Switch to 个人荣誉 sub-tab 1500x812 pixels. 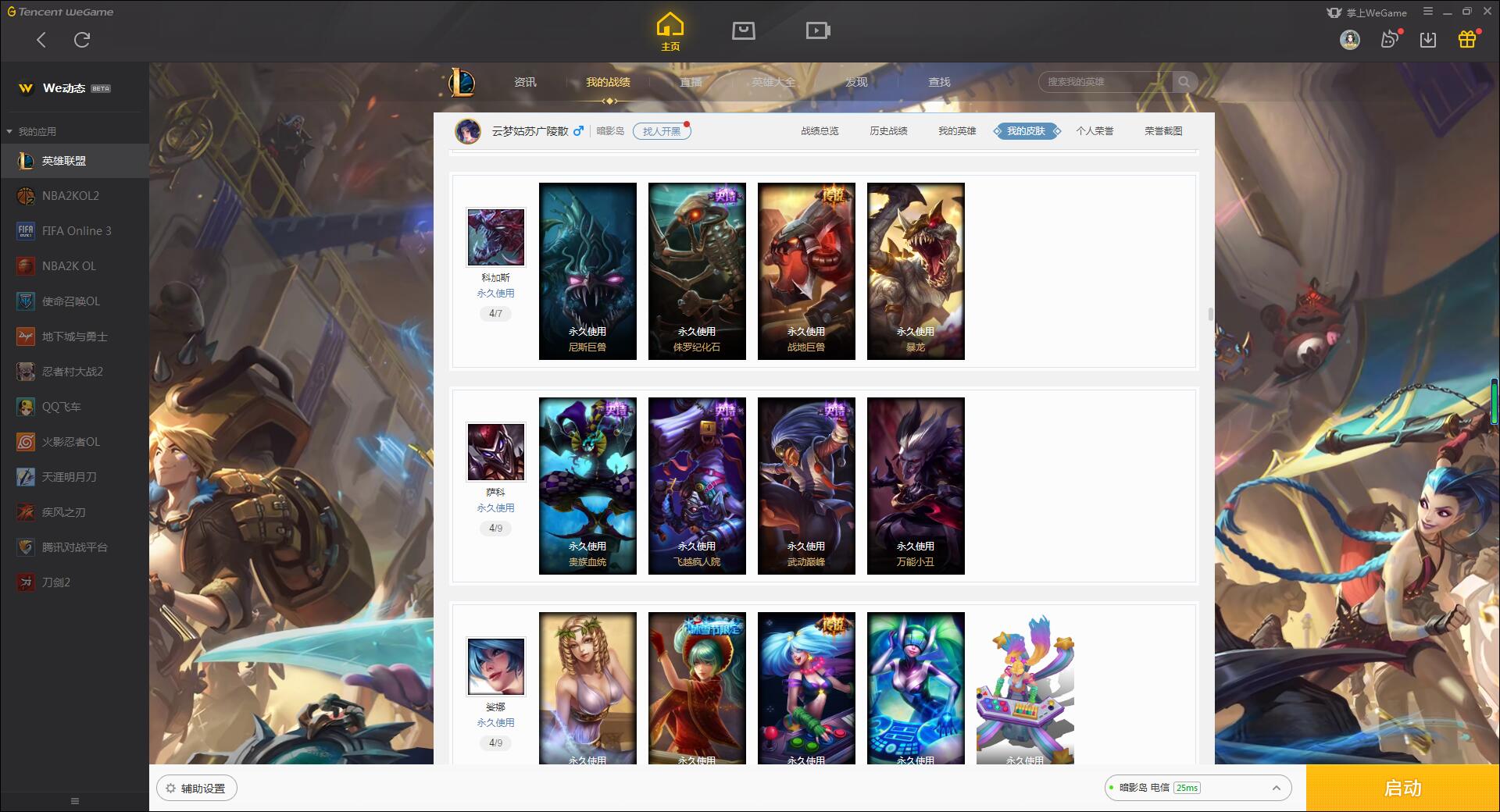pyautogui.click(x=1095, y=131)
